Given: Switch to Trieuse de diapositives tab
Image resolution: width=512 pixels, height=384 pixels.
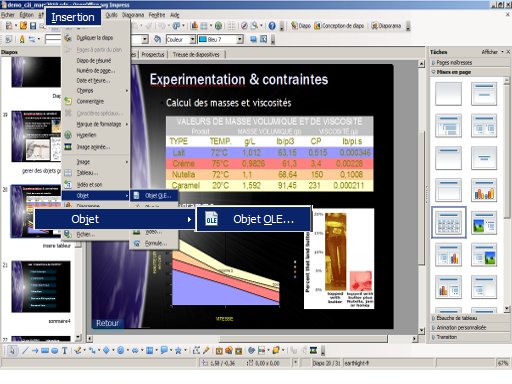Looking at the screenshot, I should coord(196,54).
